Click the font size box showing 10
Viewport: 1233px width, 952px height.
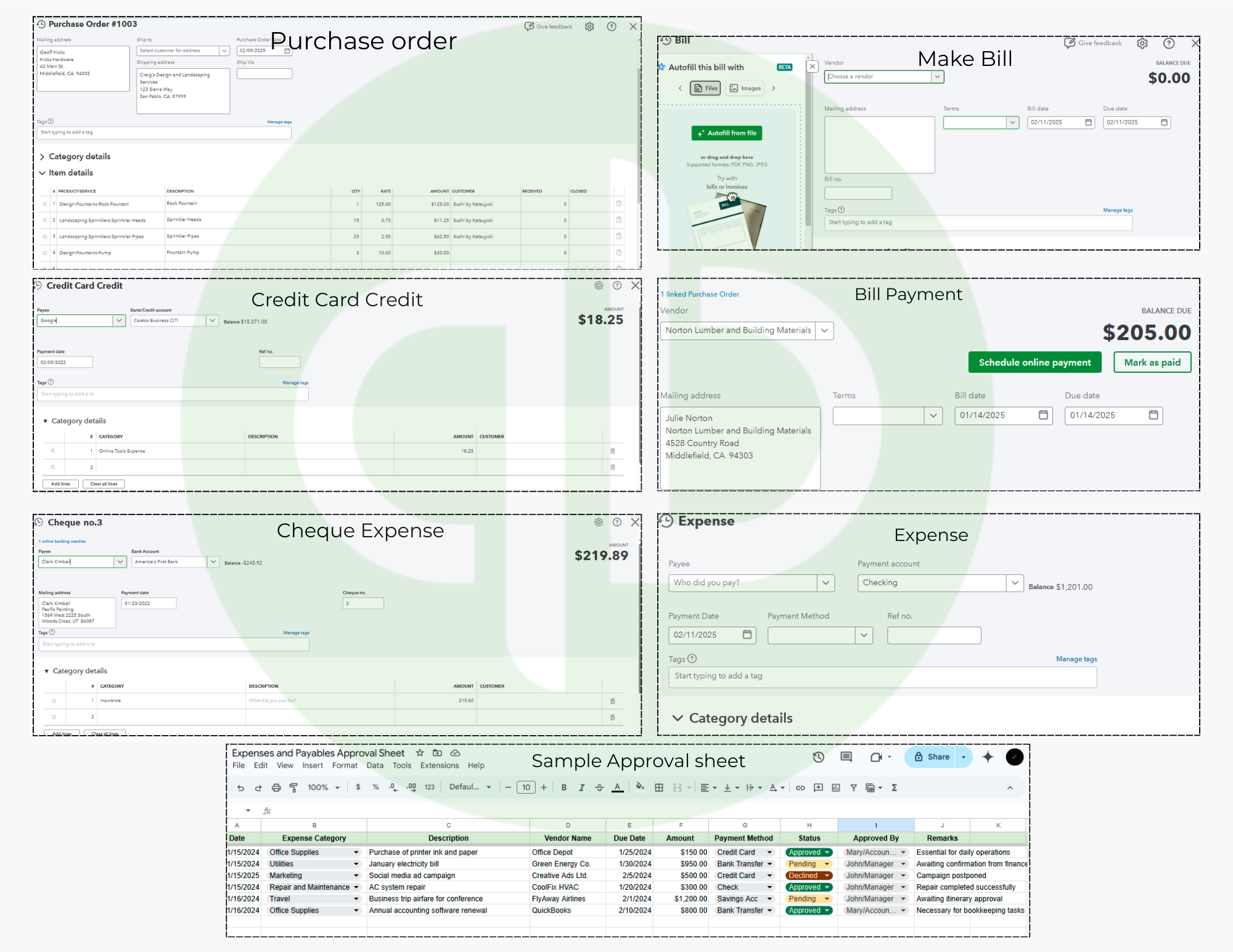click(526, 787)
